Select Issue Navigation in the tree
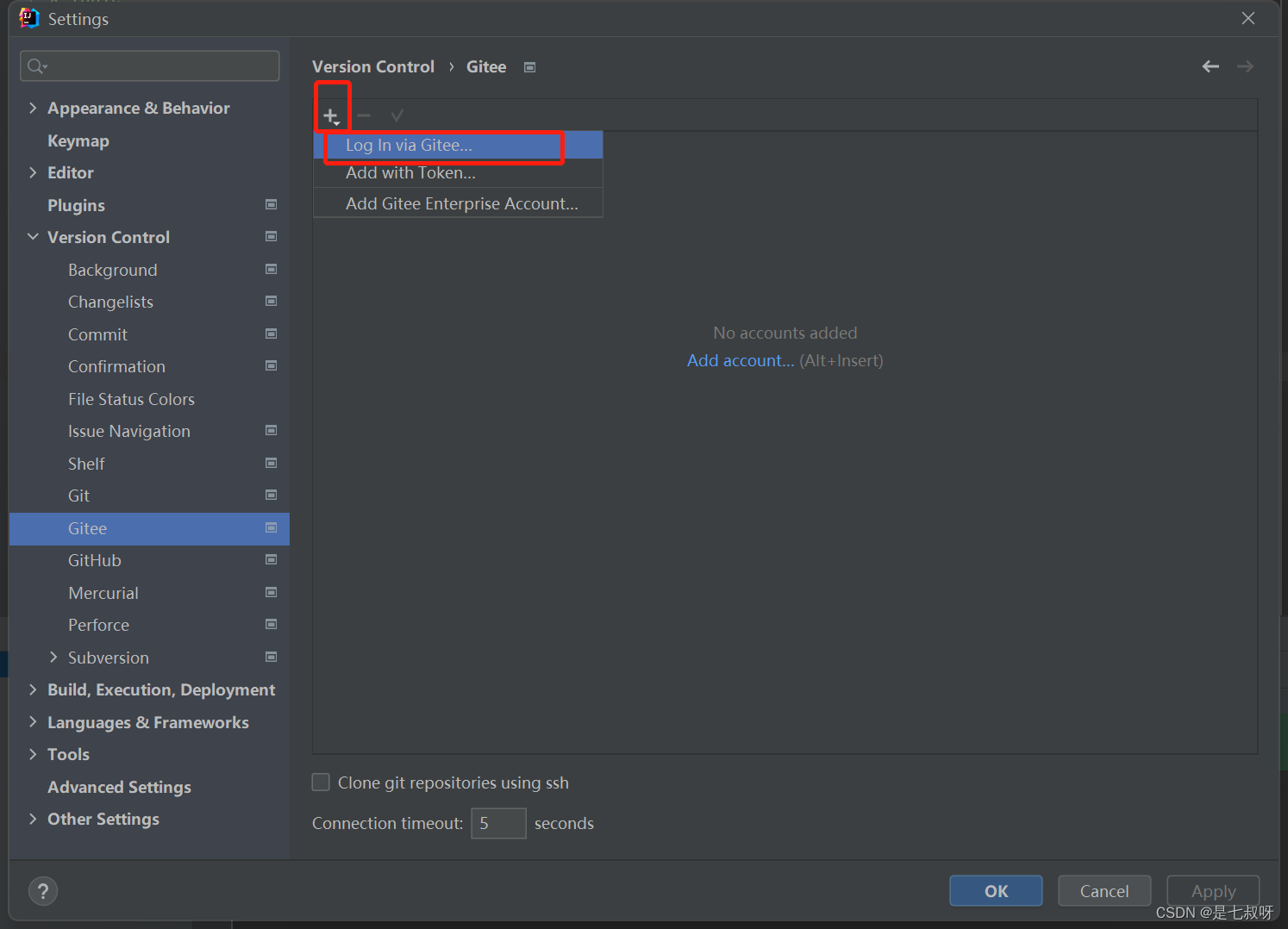The image size is (1288, 929). click(129, 431)
